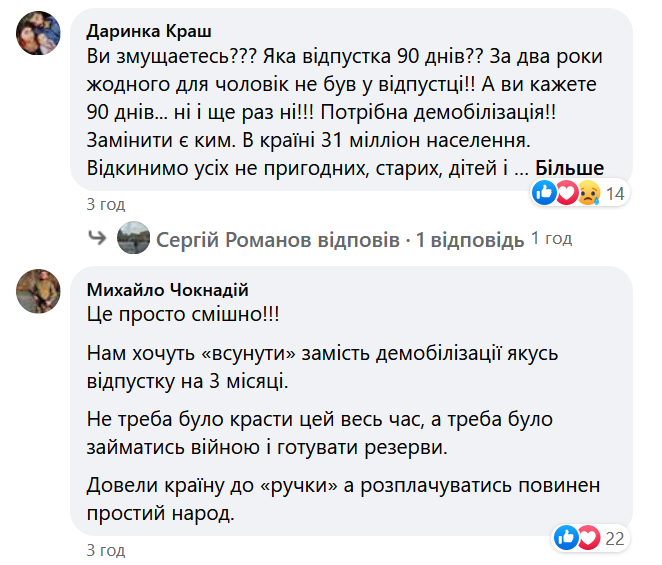
Task: Click the sad face reaction beside 14
Action: (x=587, y=192)
